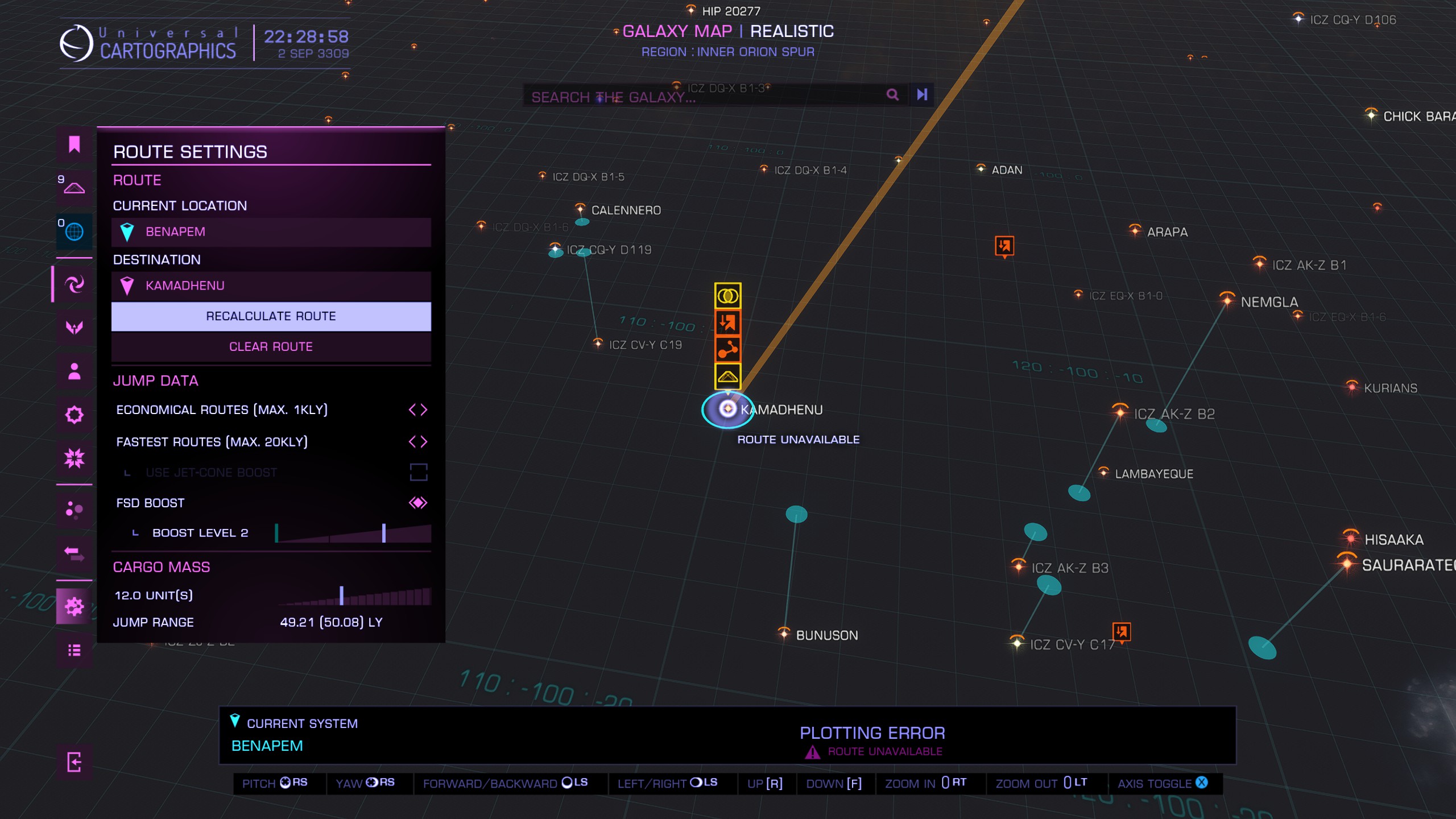1456x819 pixels.
Task: Open the list view sidebar icon
Action: pos(74,650)
